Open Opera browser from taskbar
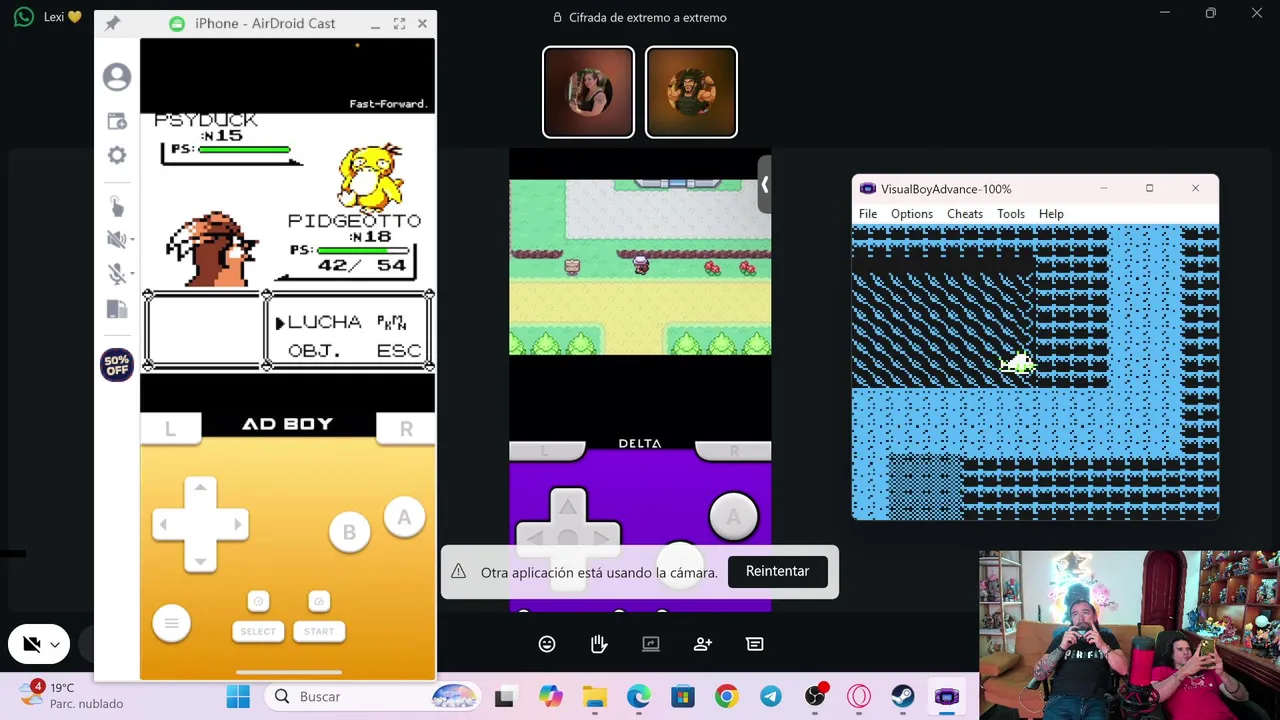Image resolution: width=1280 pixels, height=720 pixels. coord(858,697)
